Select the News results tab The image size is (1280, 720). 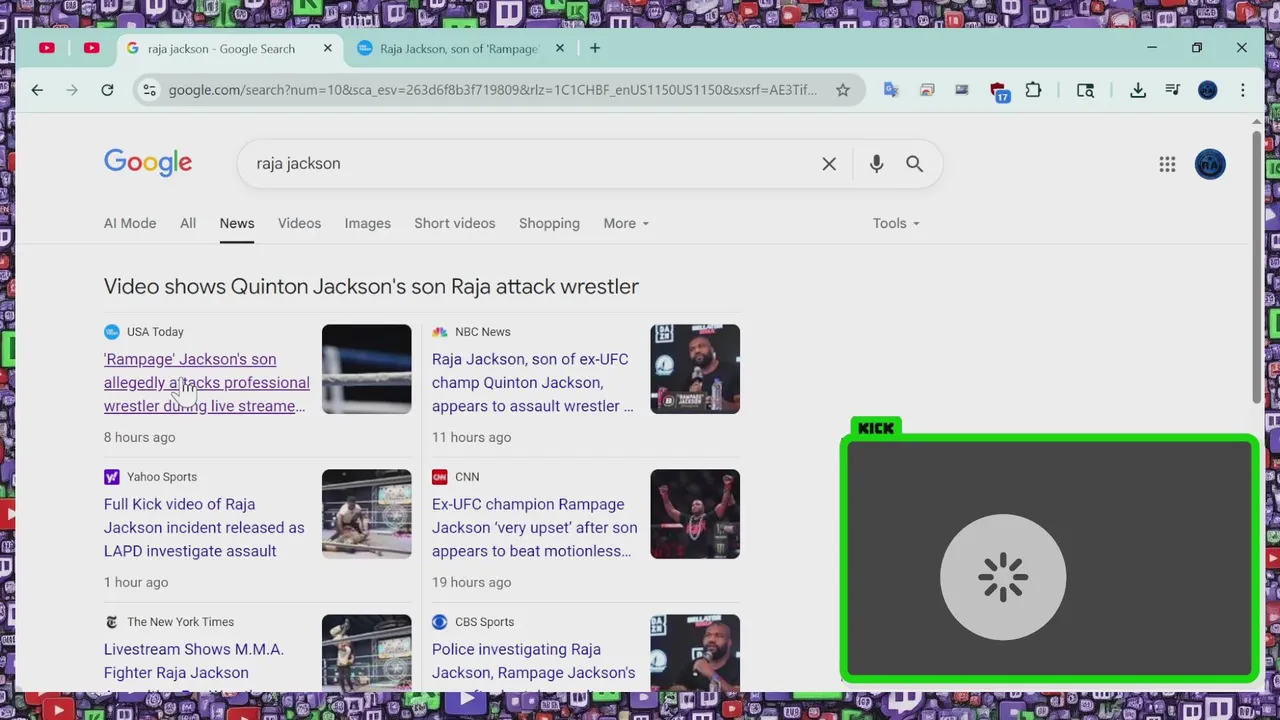[237, 223]
